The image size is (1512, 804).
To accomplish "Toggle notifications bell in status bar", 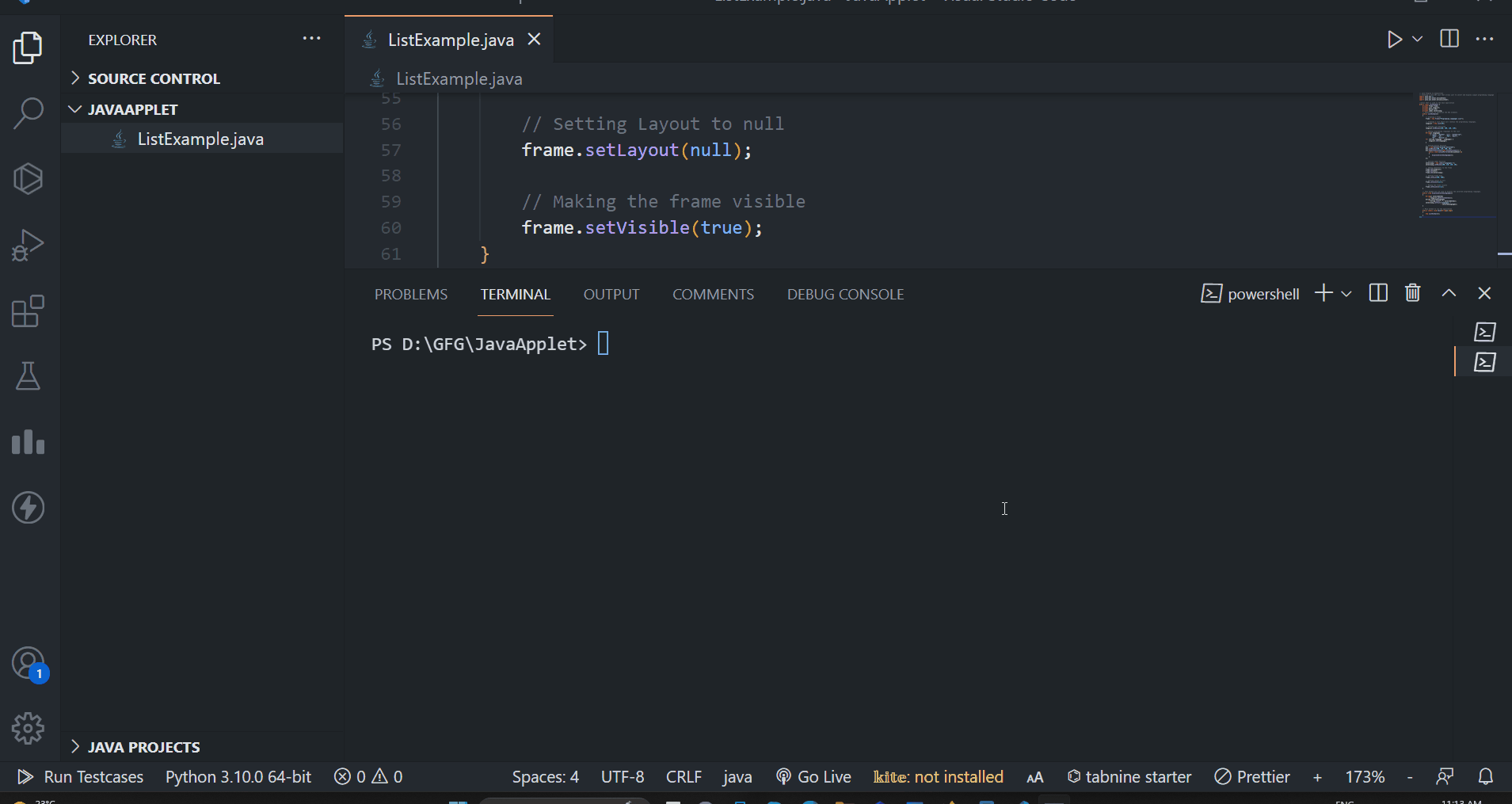I will [x=1486, y=777].
